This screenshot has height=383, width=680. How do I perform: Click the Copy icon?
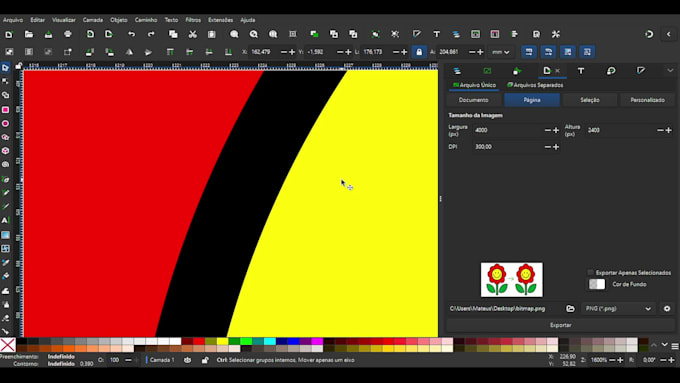click(173, 34)
